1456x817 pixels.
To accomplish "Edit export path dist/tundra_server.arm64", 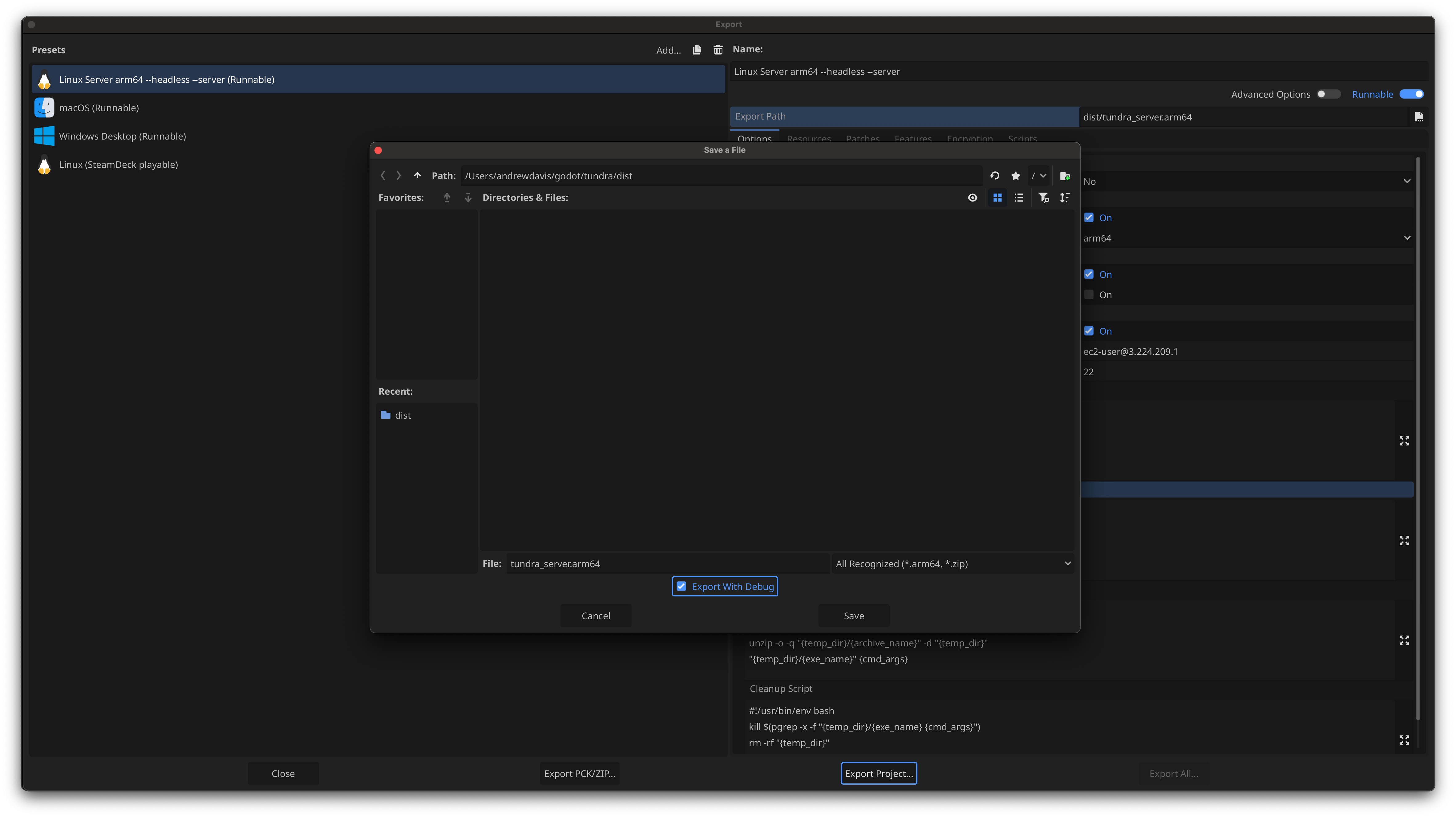I will (1244, 117).
